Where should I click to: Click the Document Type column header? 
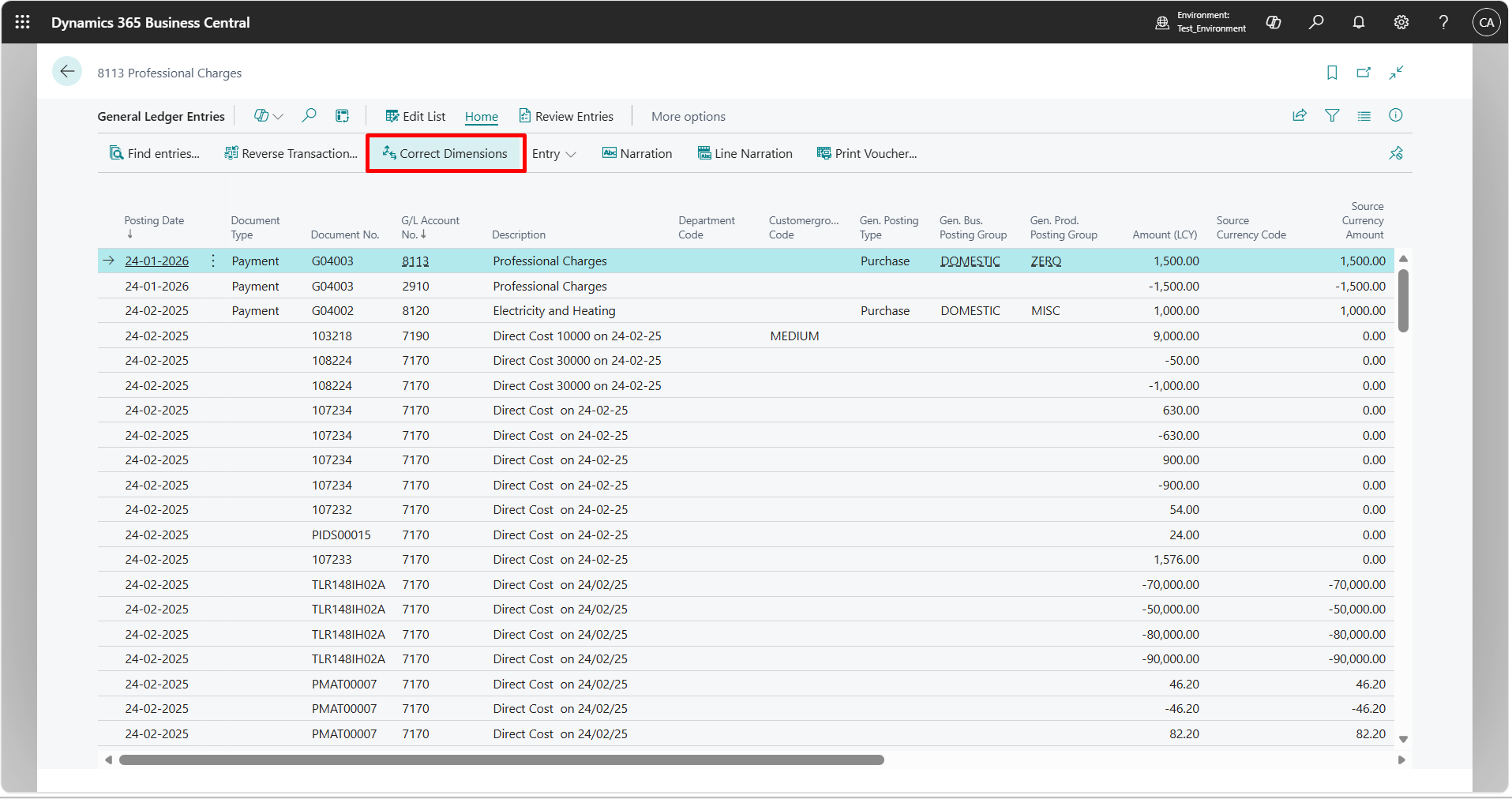pyautogui.click(x=255, y=227)
